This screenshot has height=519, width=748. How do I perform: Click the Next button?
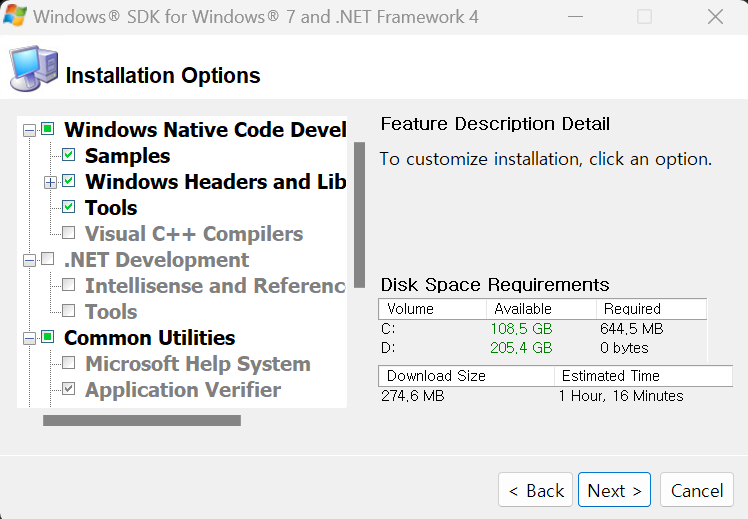614,490
